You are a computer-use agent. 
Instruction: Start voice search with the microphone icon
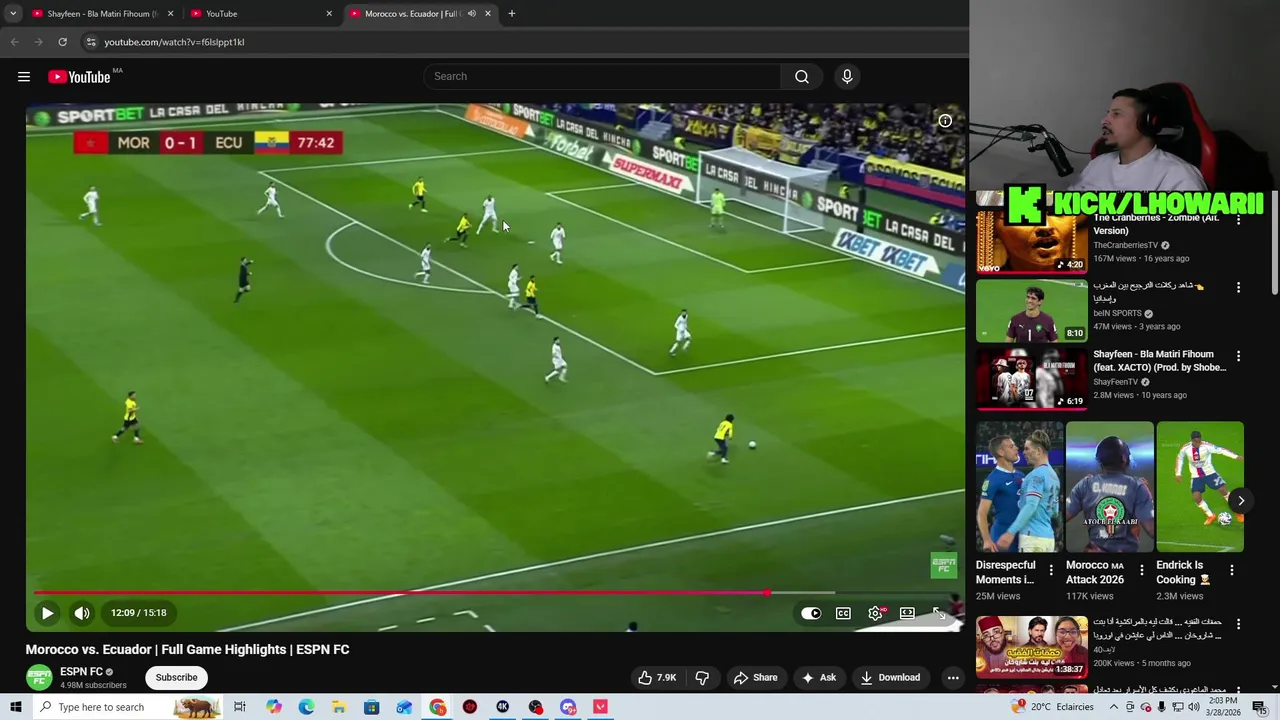click(847, 76)
